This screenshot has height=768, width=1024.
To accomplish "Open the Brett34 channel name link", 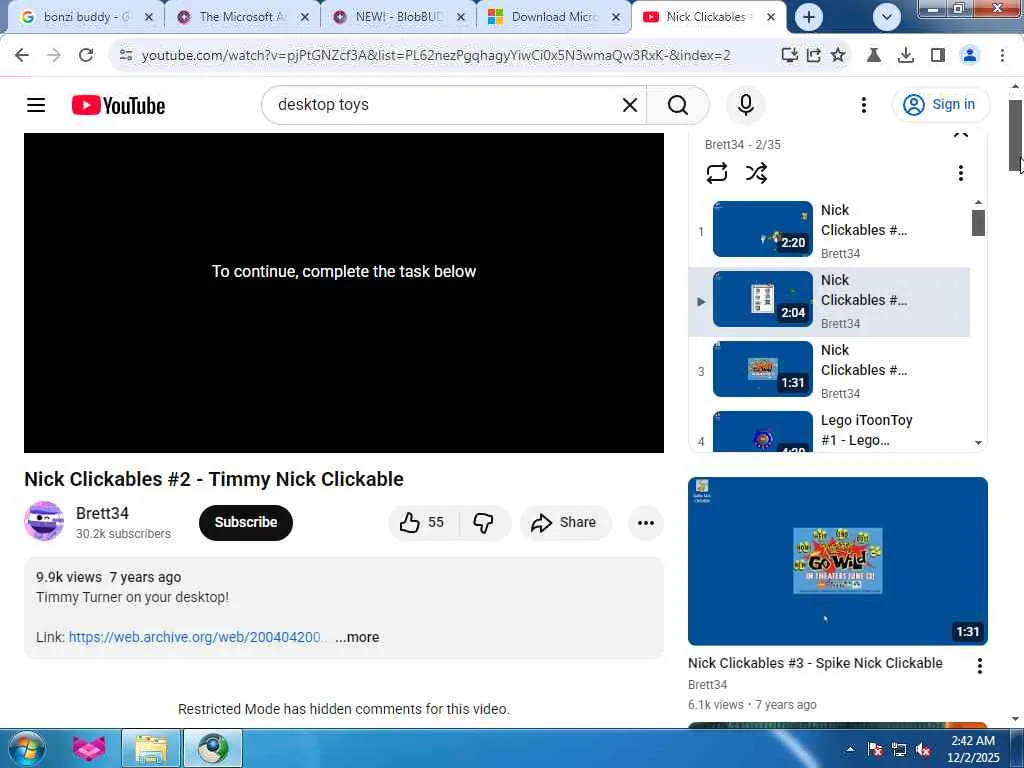I will coord(102,513).
